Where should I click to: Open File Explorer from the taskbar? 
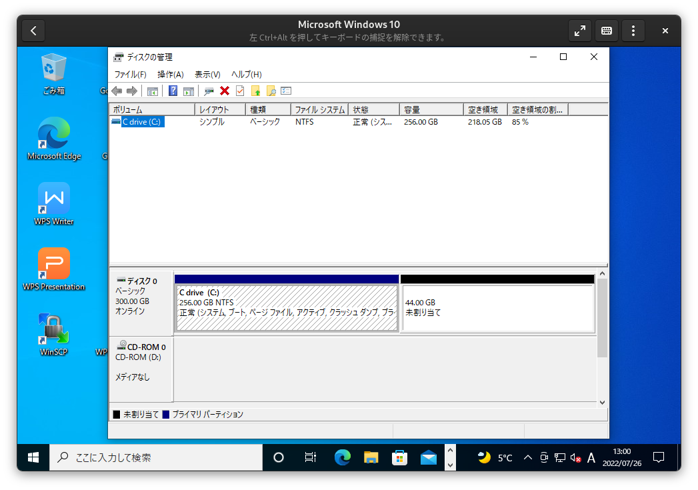pyautogui.click(x=371, y=458)
